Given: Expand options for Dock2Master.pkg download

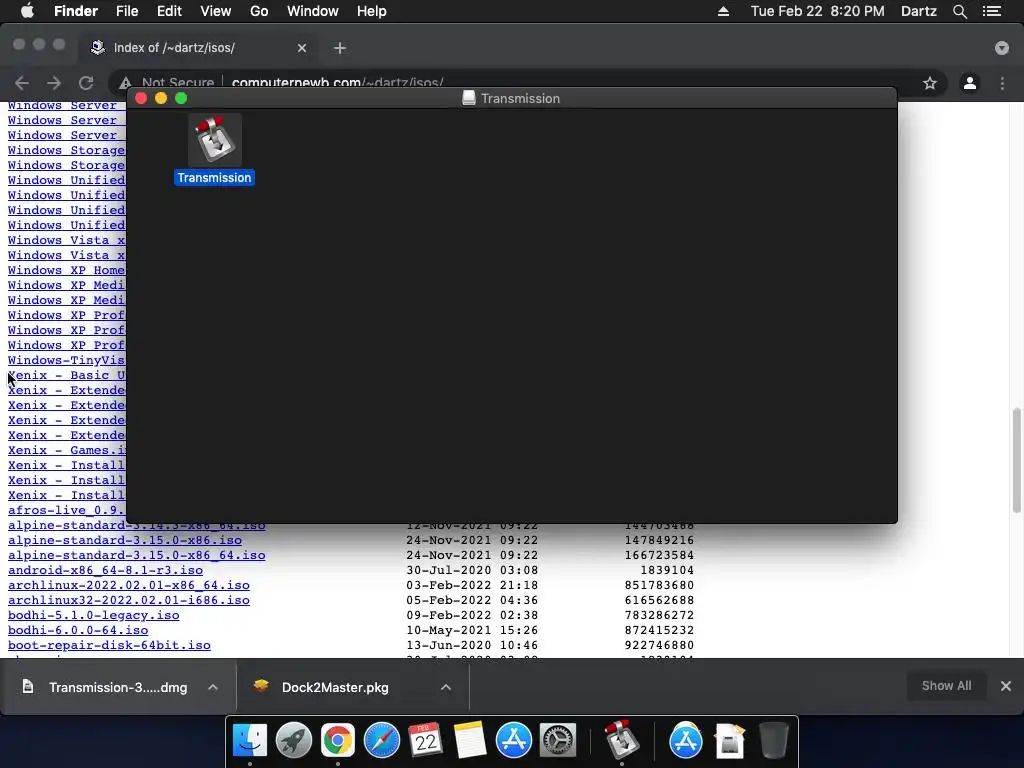Looking at the screenshot, I should [x=446, y=687].
